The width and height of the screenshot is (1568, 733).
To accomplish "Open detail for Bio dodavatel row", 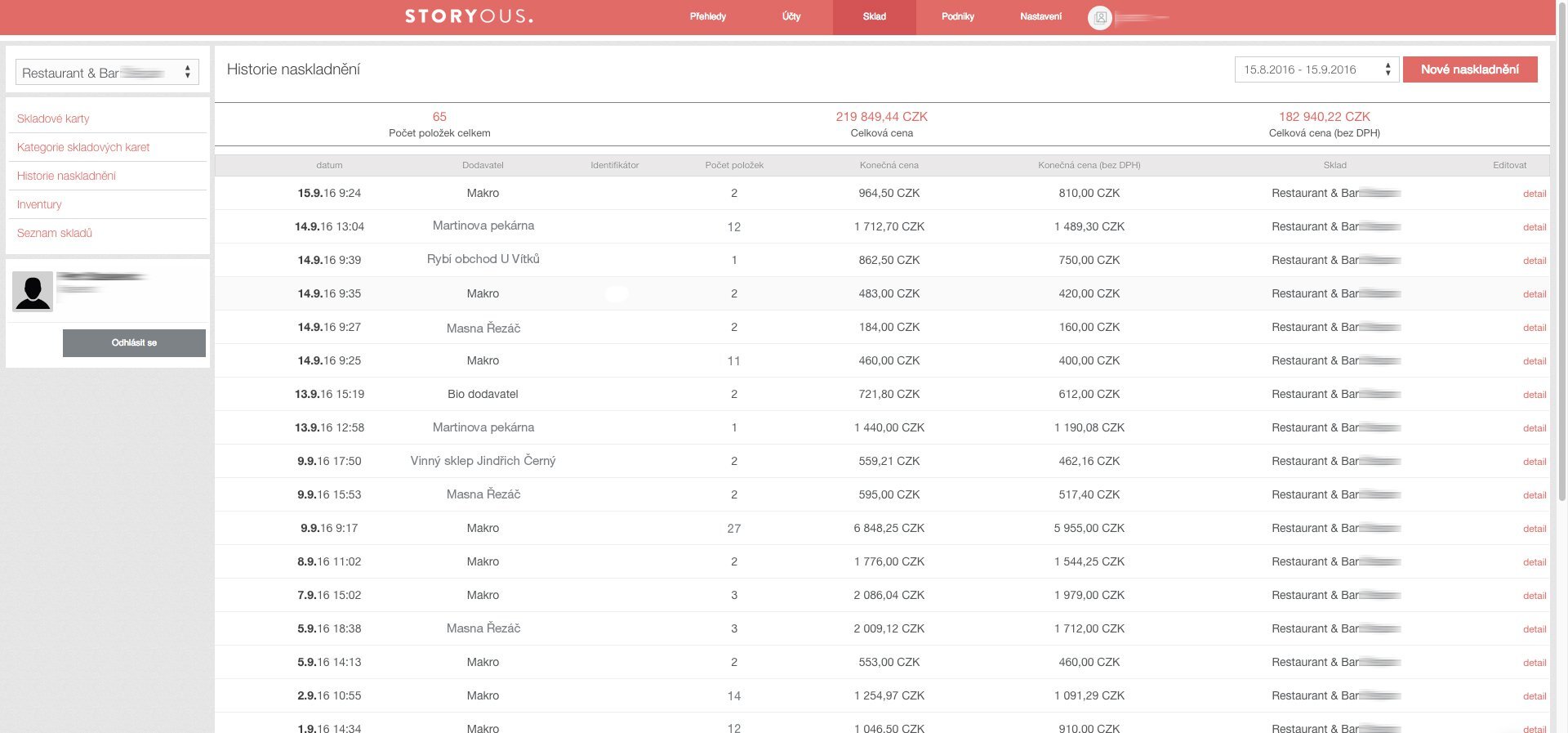I will point(1535,395).
